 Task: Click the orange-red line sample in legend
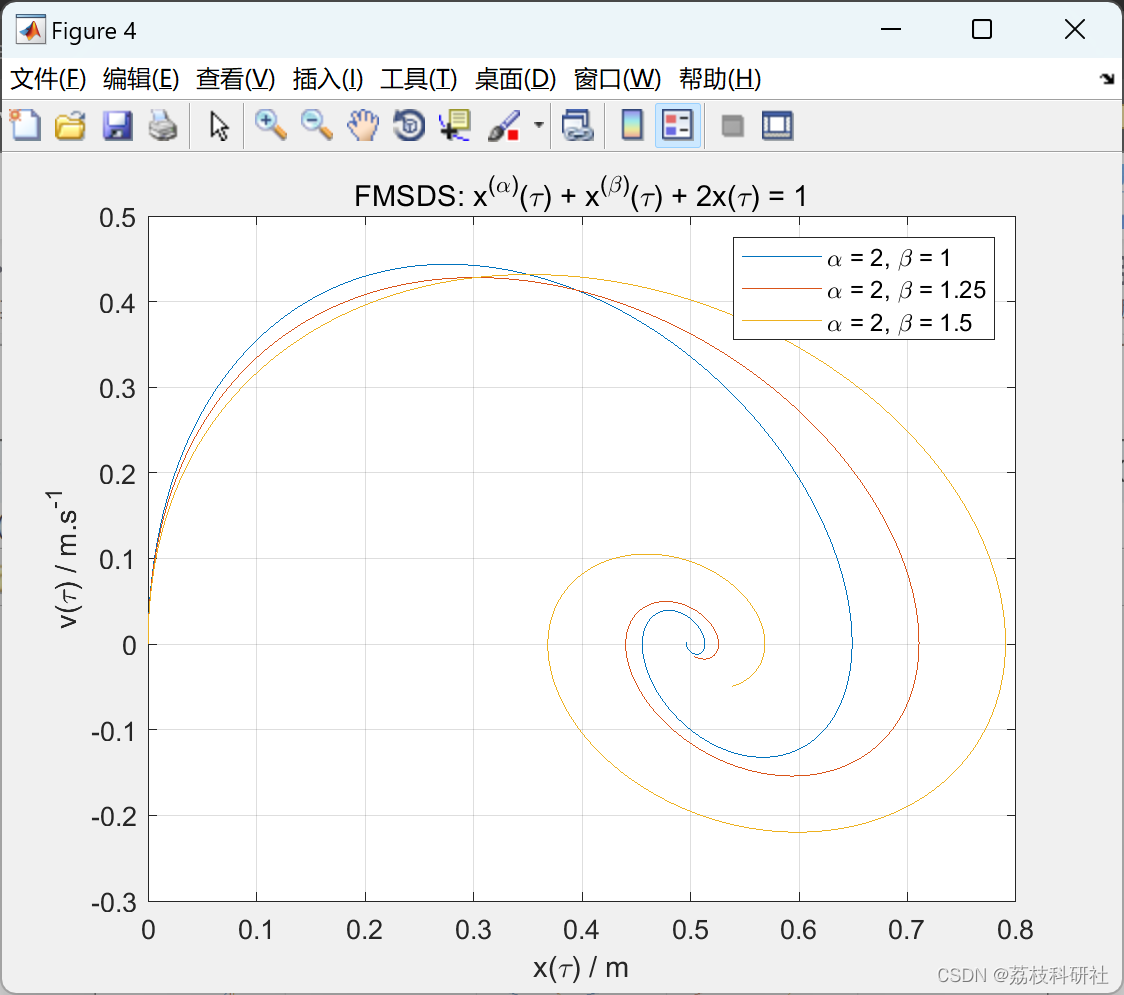coord(781,289)
